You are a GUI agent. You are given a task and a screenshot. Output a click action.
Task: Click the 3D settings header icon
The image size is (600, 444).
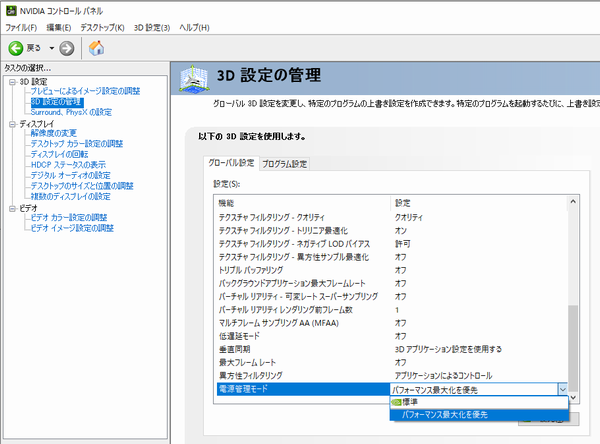[x=194, y=78]
